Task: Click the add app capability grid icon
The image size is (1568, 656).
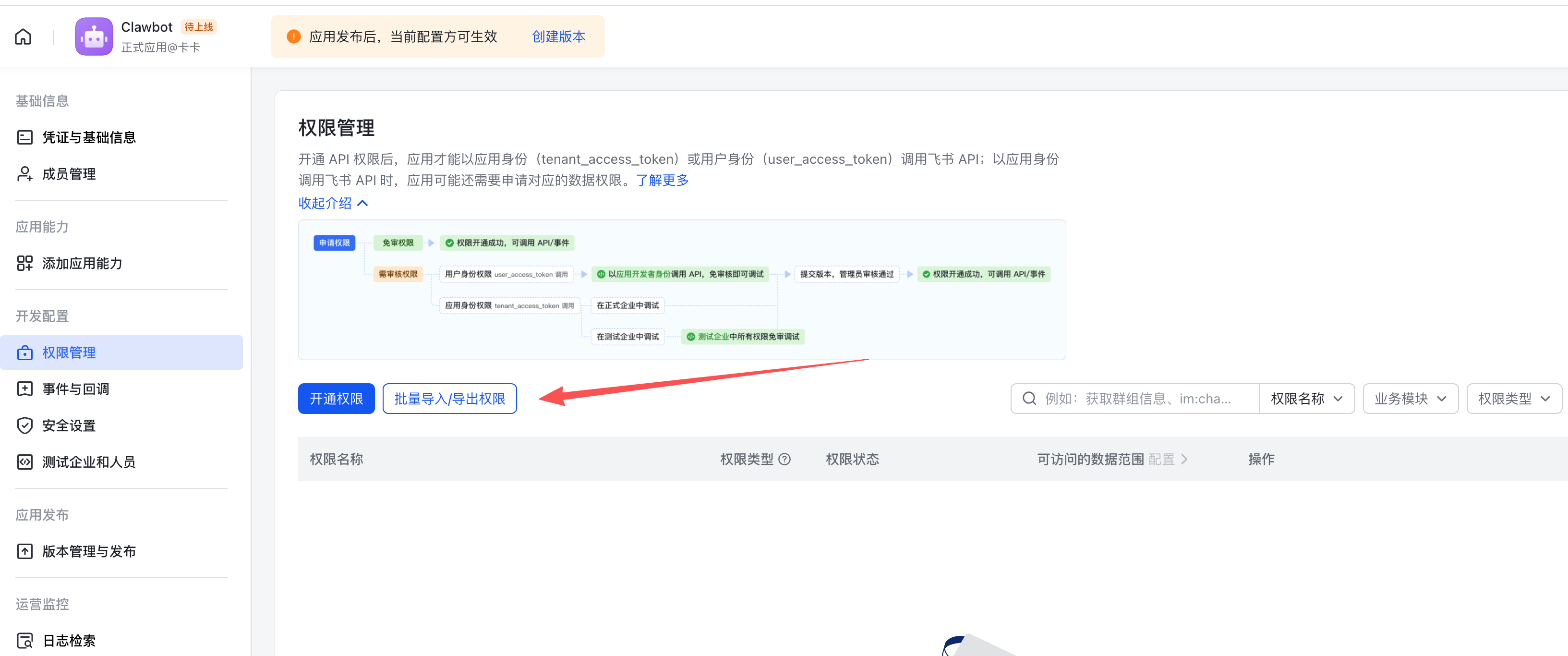Action: tap(25, 263)
